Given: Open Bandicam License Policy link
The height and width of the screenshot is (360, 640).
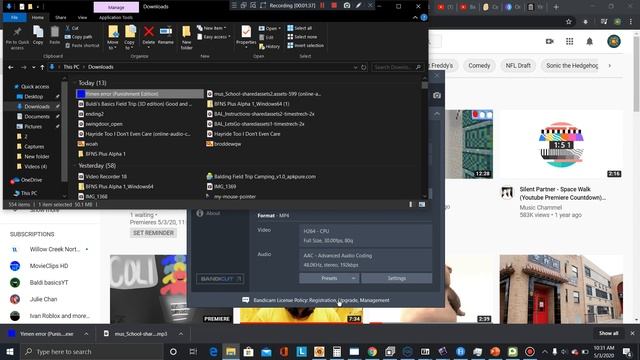Looking at the screenshot, I should [x=321, y=300].
